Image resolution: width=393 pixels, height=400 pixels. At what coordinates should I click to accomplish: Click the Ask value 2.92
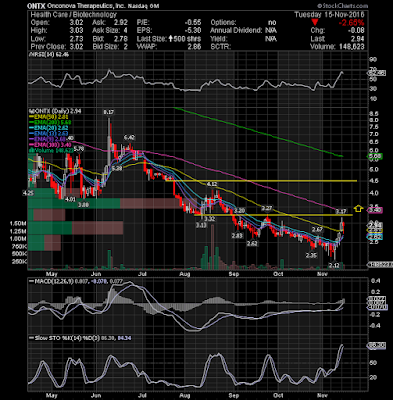click(x=121, y=23)
